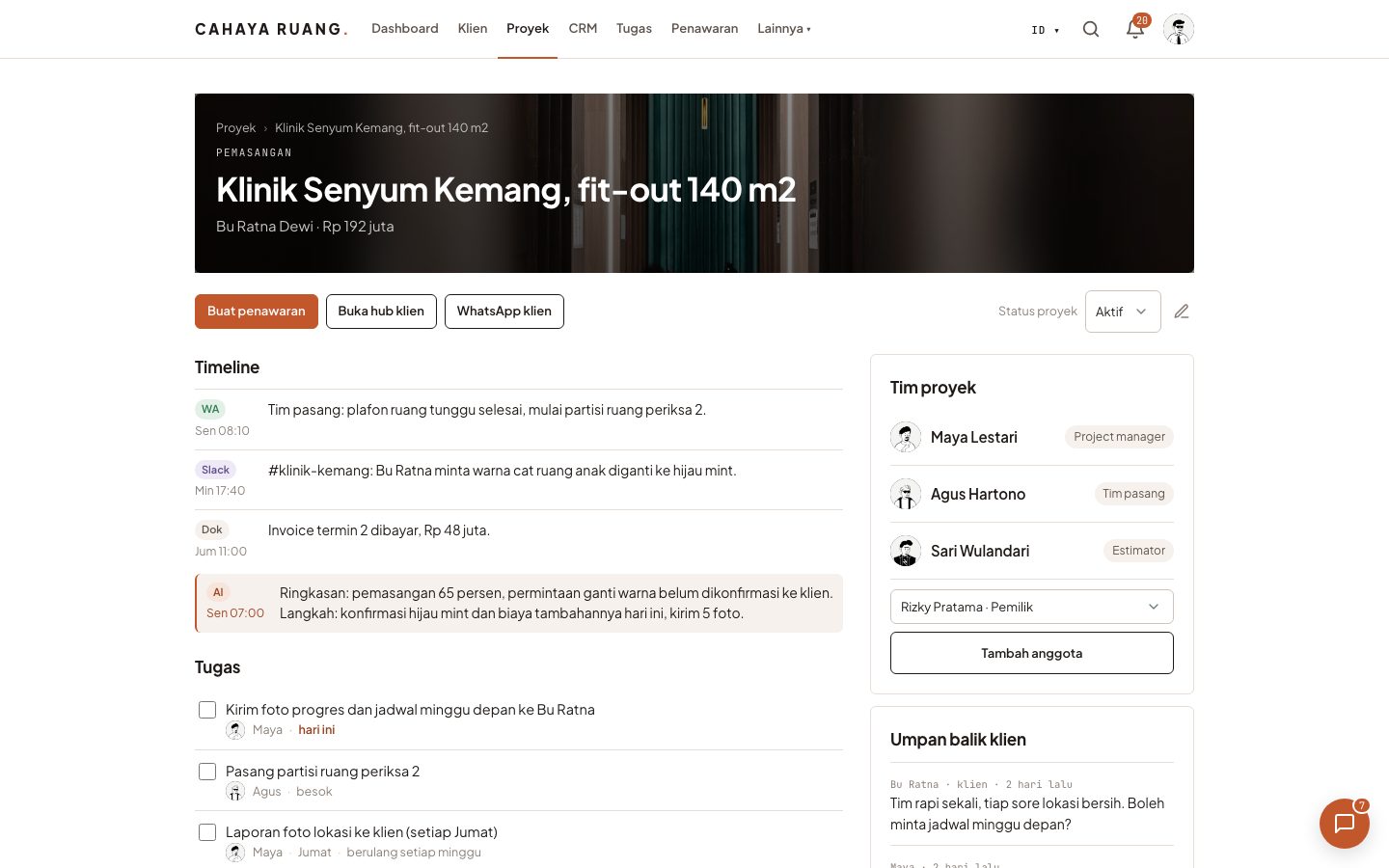Click the AI badge in summary entry
Image resolution: width=1389 pixels, height=868 pixels.
[x=218, y=592]
